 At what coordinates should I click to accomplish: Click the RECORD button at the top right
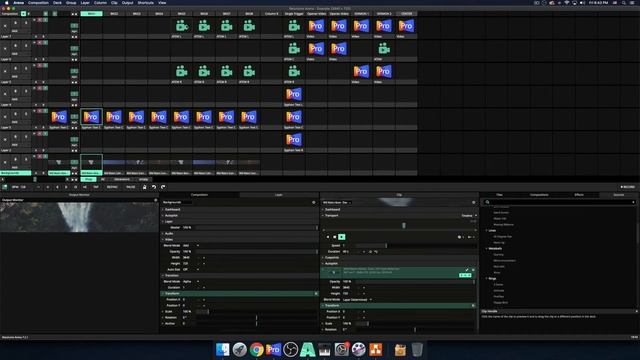628,187
